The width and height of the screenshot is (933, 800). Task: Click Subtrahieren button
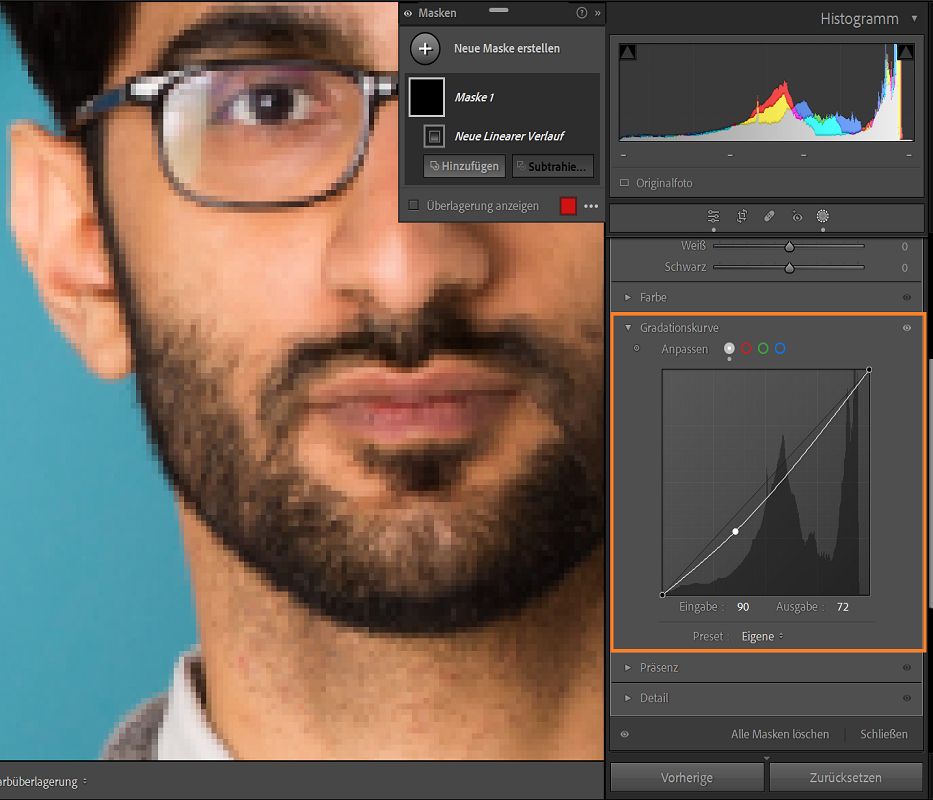tap(552, 166)
